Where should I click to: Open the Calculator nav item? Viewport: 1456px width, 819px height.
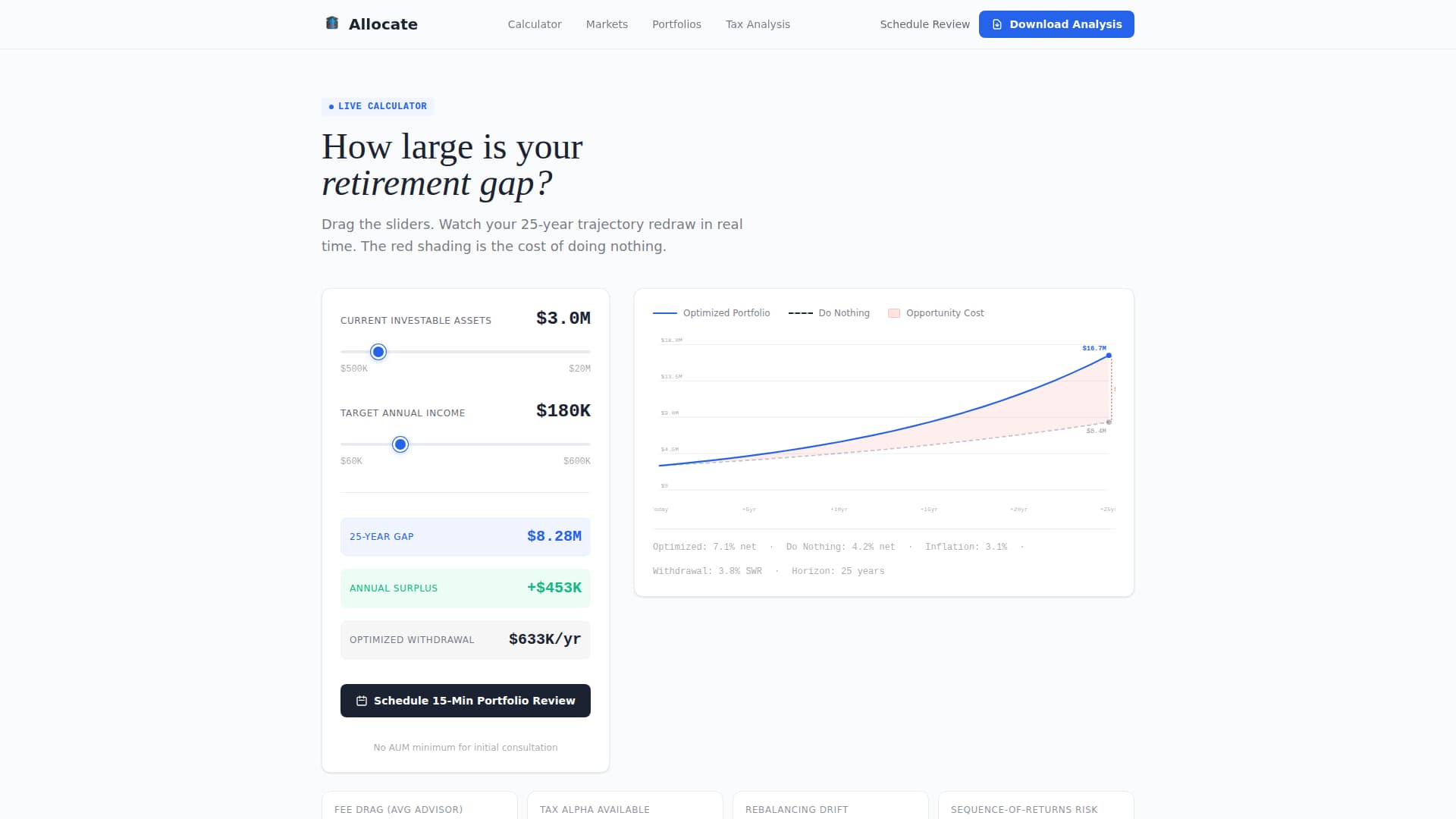tap(535, 24)
